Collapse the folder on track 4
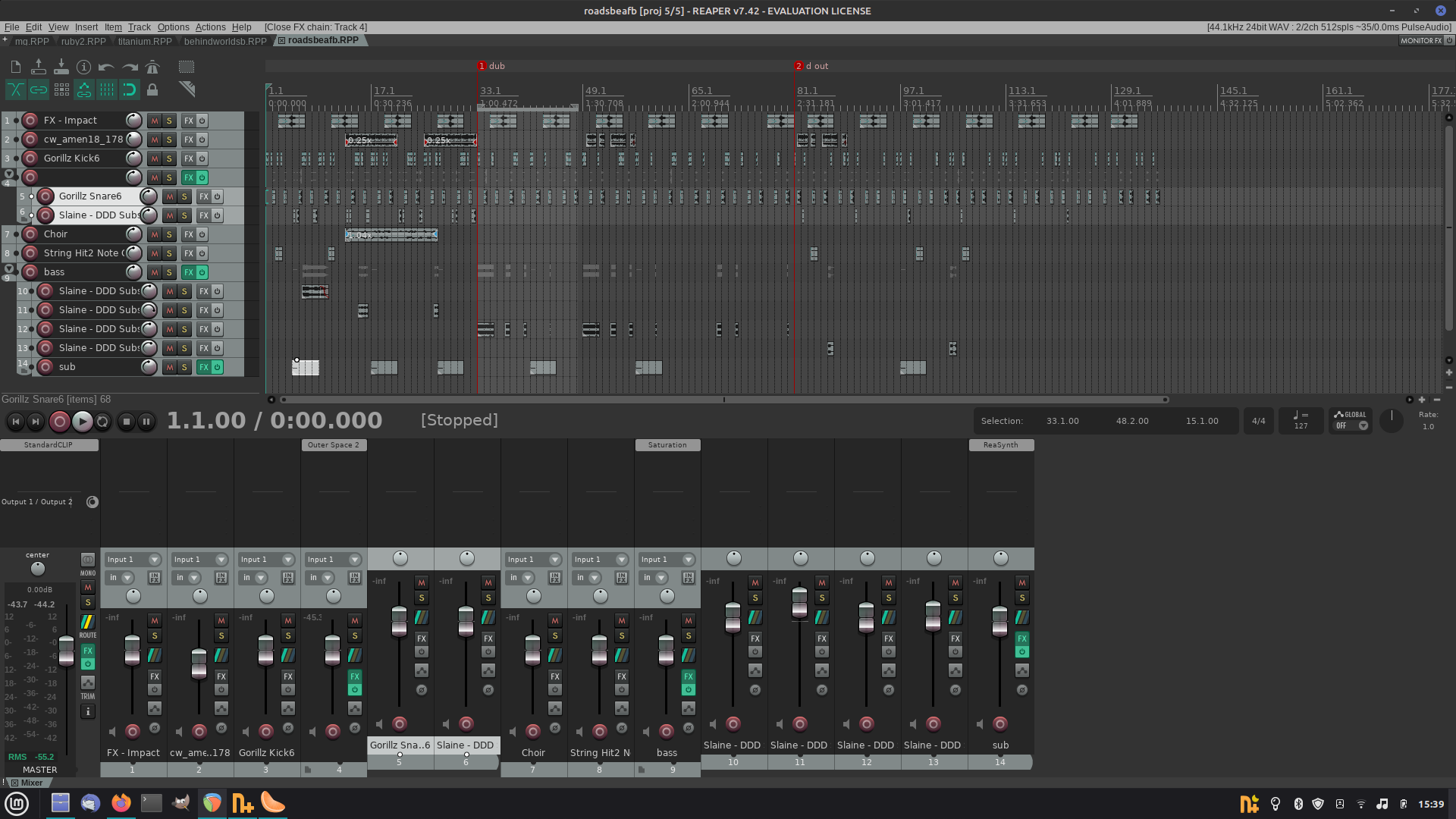The height and width of the screenshot is (819, 1456). click(x=8, y=174)
